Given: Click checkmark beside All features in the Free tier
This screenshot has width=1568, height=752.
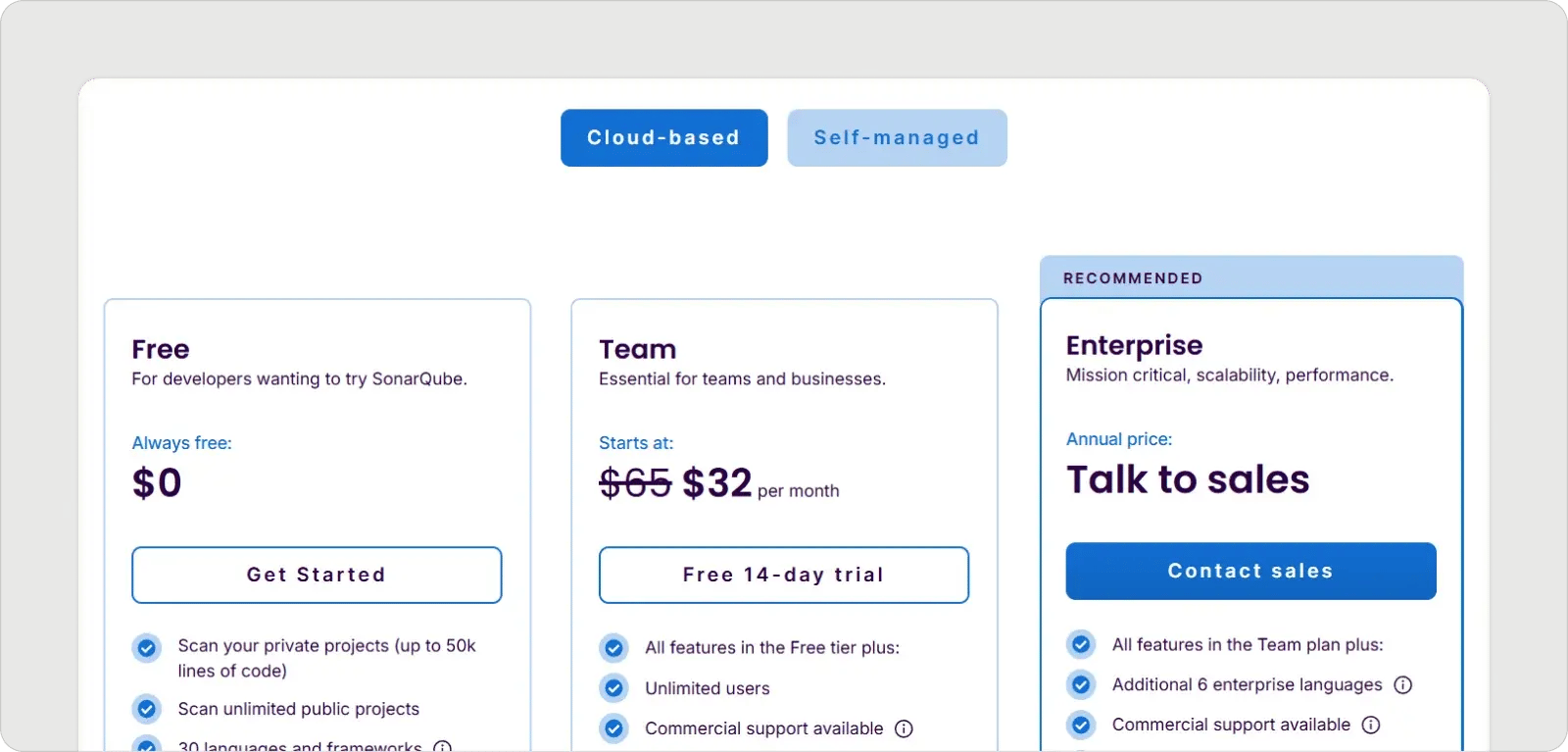Looking at the screenshot, I should tap(613, 648).
